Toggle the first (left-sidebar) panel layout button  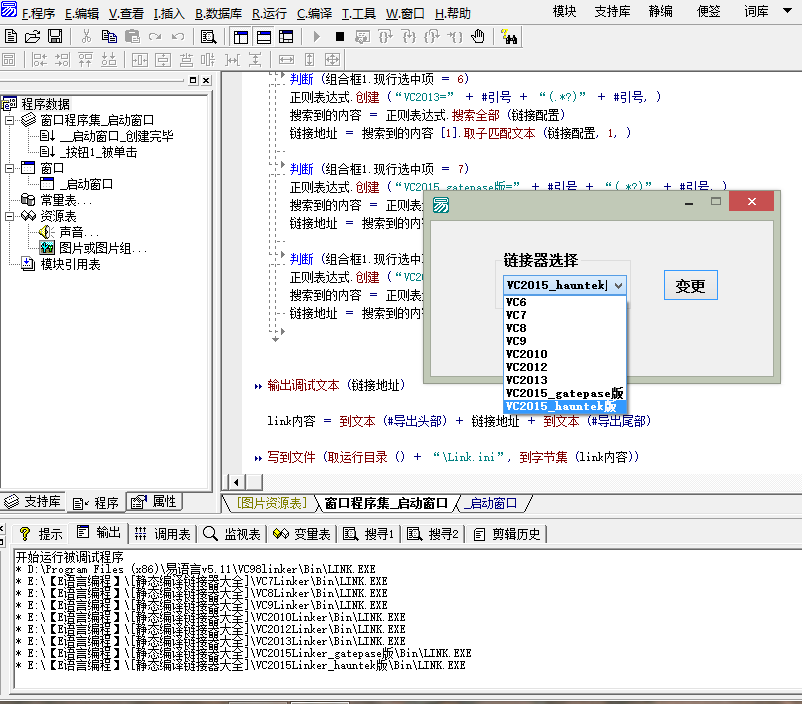click(241, 37)
